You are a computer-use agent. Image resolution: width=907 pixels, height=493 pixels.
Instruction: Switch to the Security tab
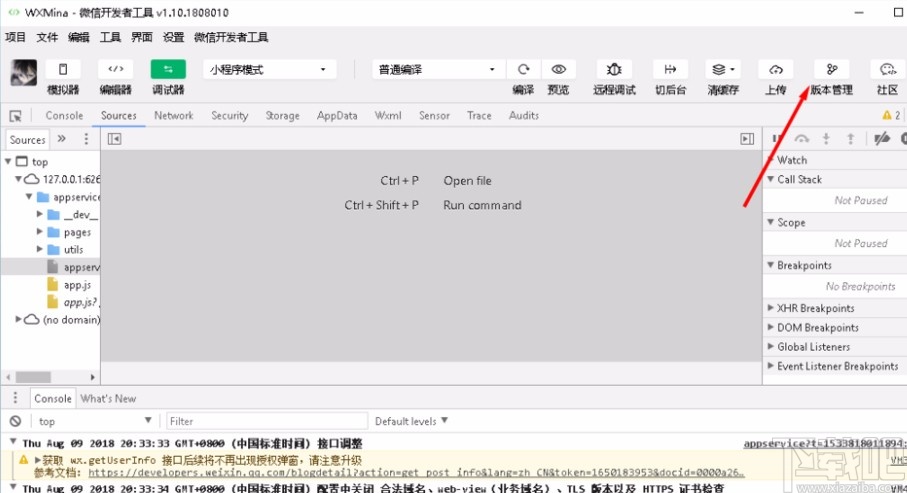230,116
